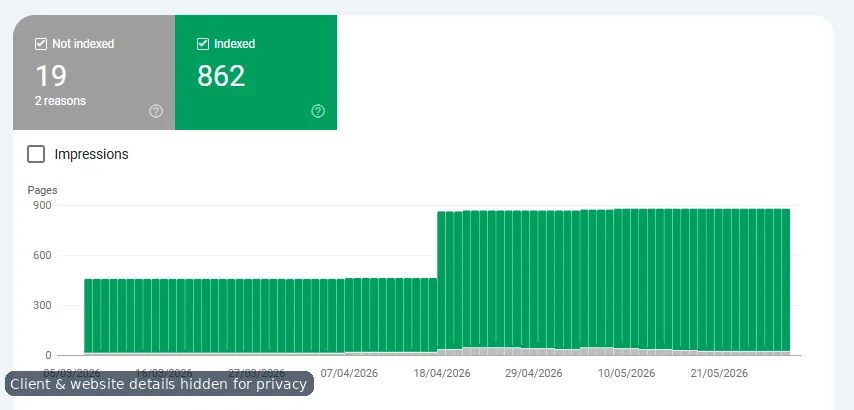The width and height of the screenshot is (854, 410).
Task: Select the Indexed 862 count
Action: tap(221, 76)
